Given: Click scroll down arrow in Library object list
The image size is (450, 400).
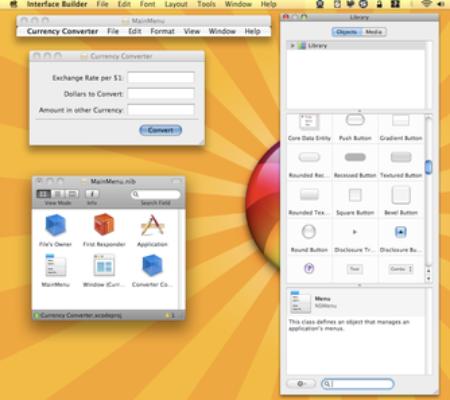Looking at the screenshot, I should (429, 279).
